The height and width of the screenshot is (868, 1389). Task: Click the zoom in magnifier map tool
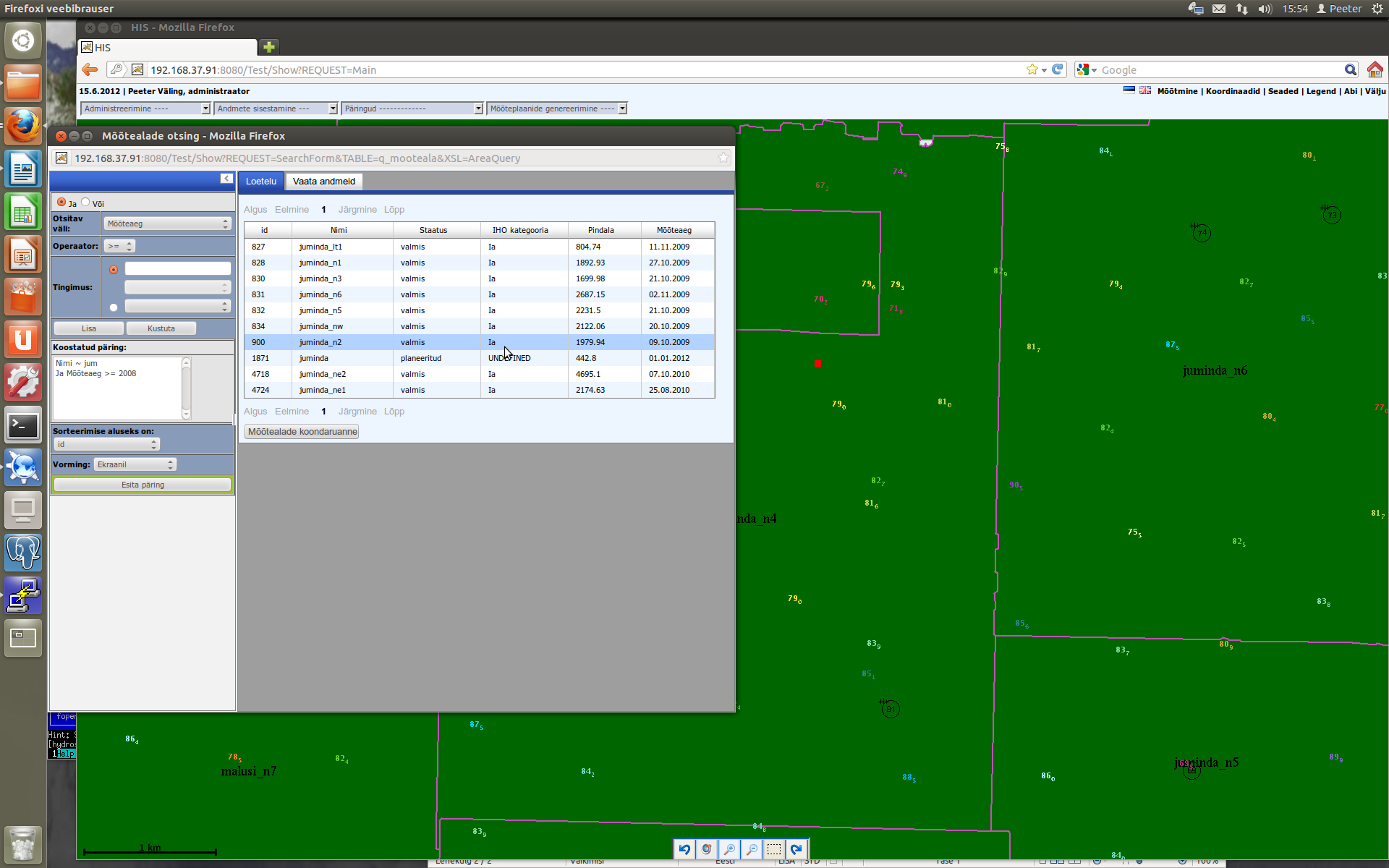click(x=729, y=849)
